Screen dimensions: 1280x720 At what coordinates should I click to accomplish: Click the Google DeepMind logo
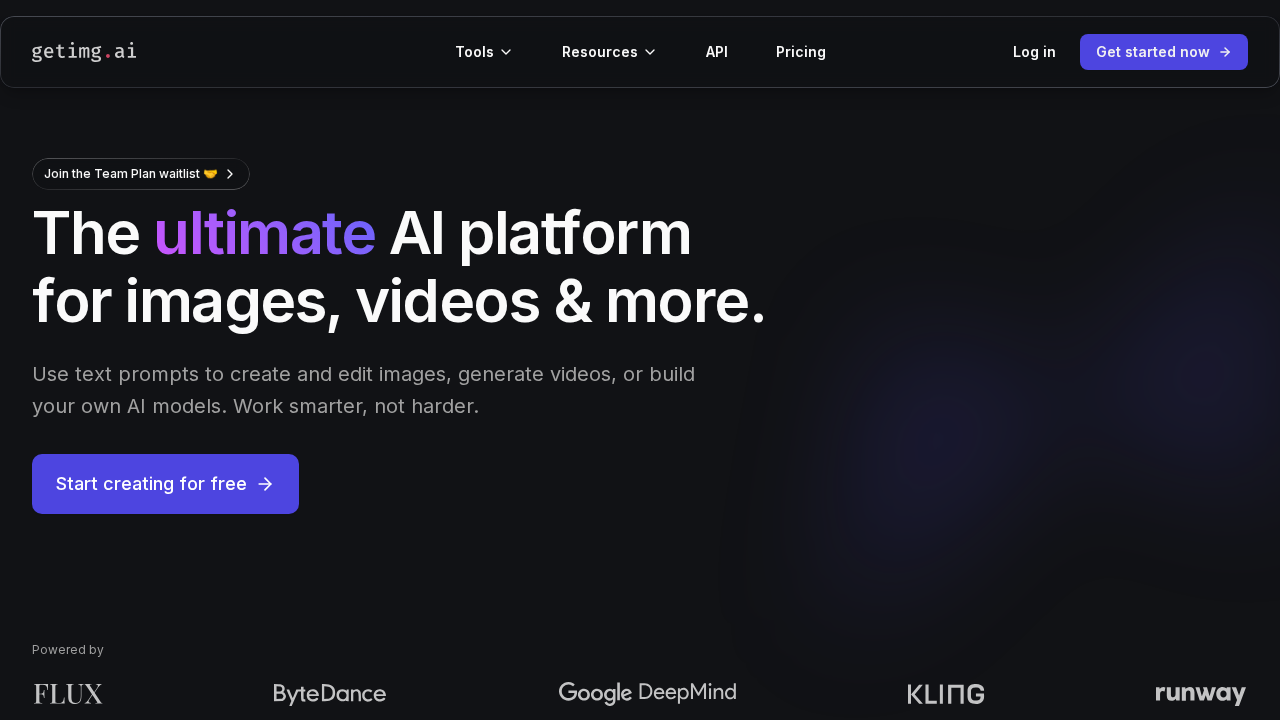[647, 692]
